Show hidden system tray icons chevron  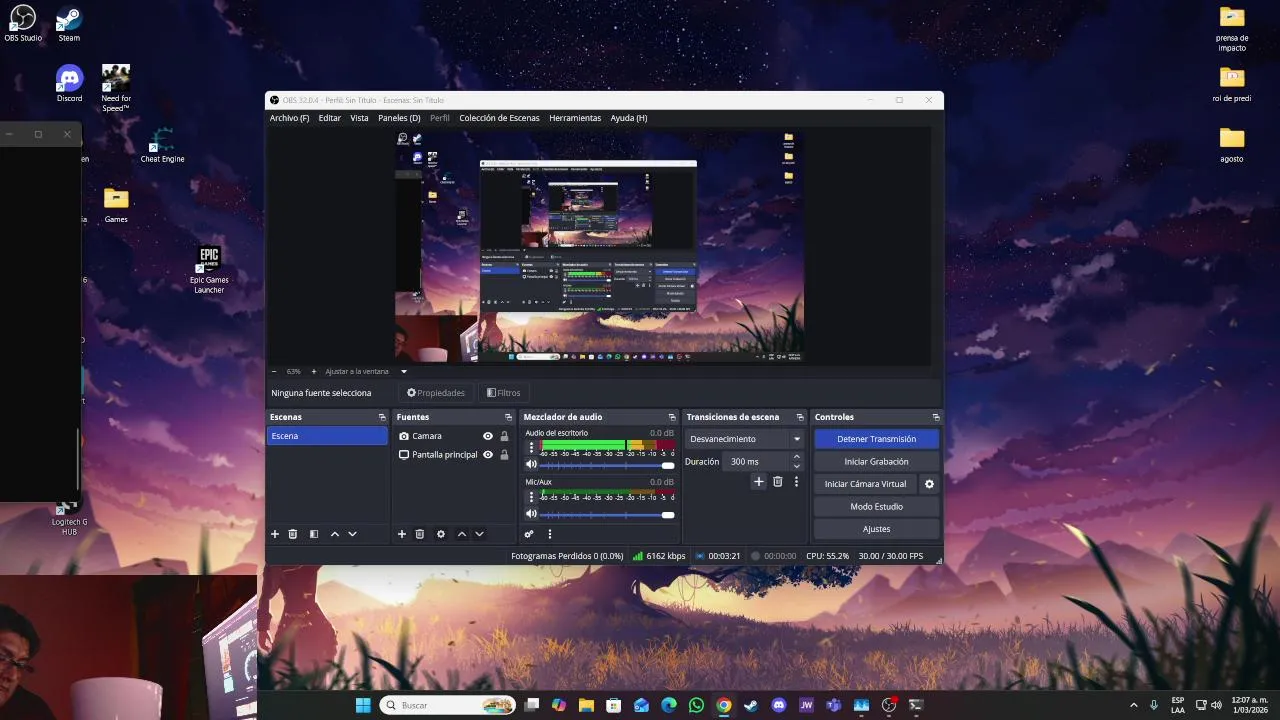point(1133,705)
